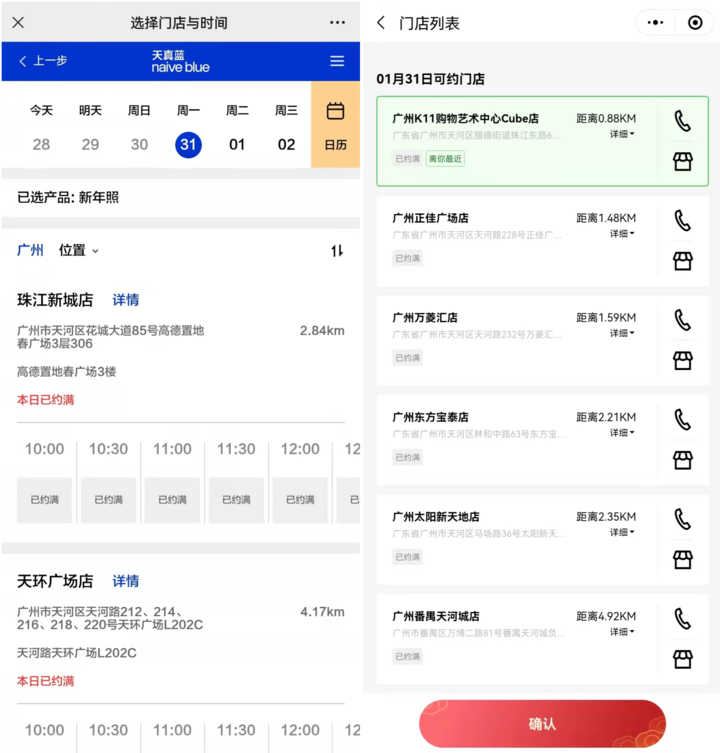Image resolution: width=720 pixels, height=753 pixels.
Task: View storefront of 广州东方宝泰店
Action: (x=683, y=460)
